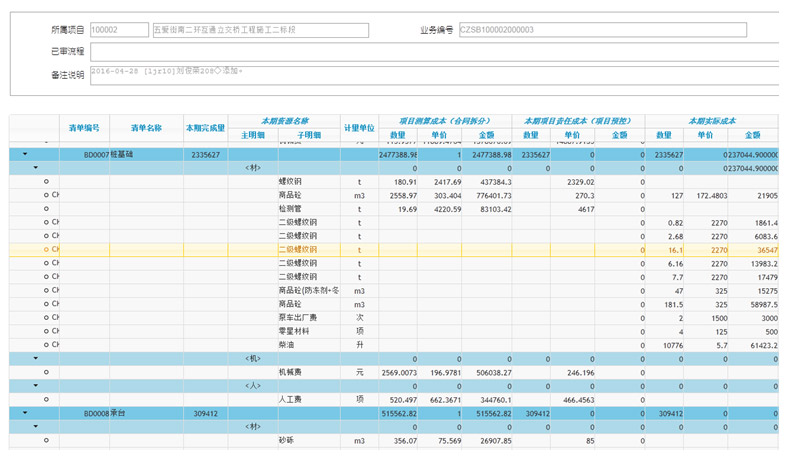Click the 776401.73 amount cell

point(487,195)
